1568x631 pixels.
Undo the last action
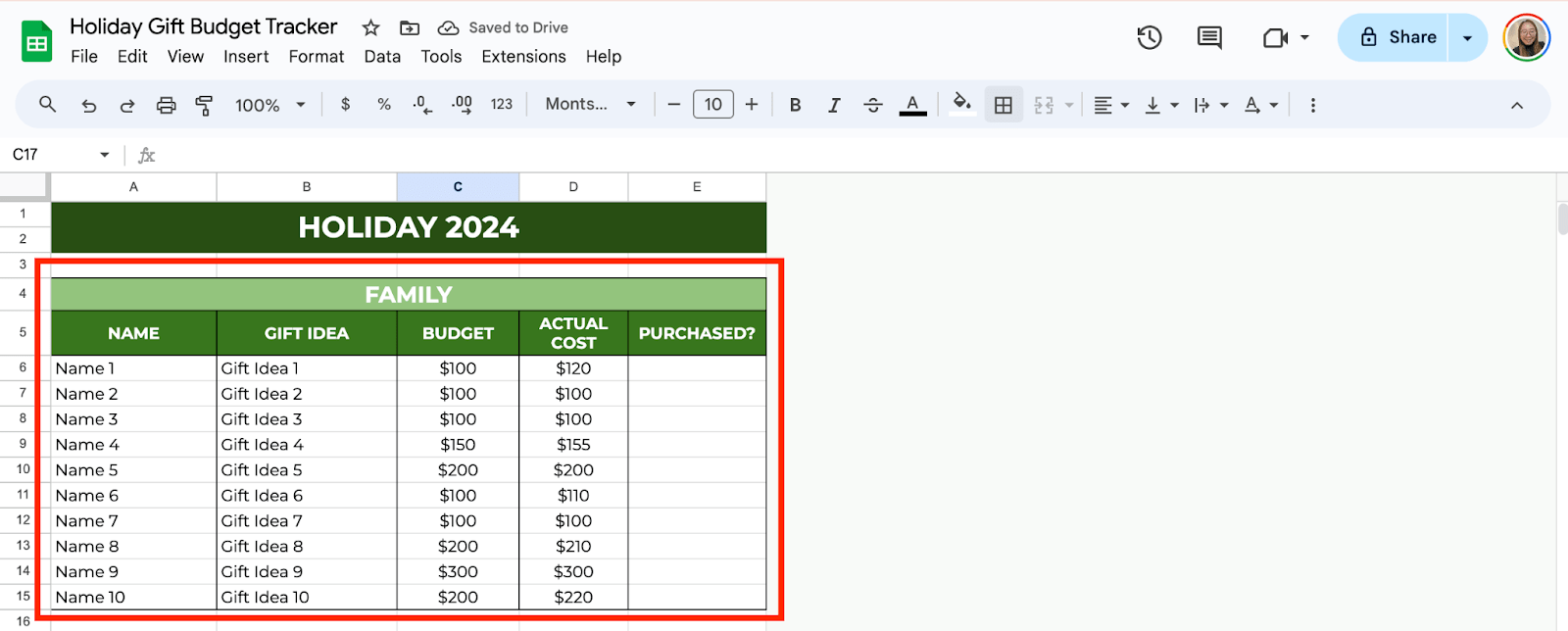click(x=89, y=105)
